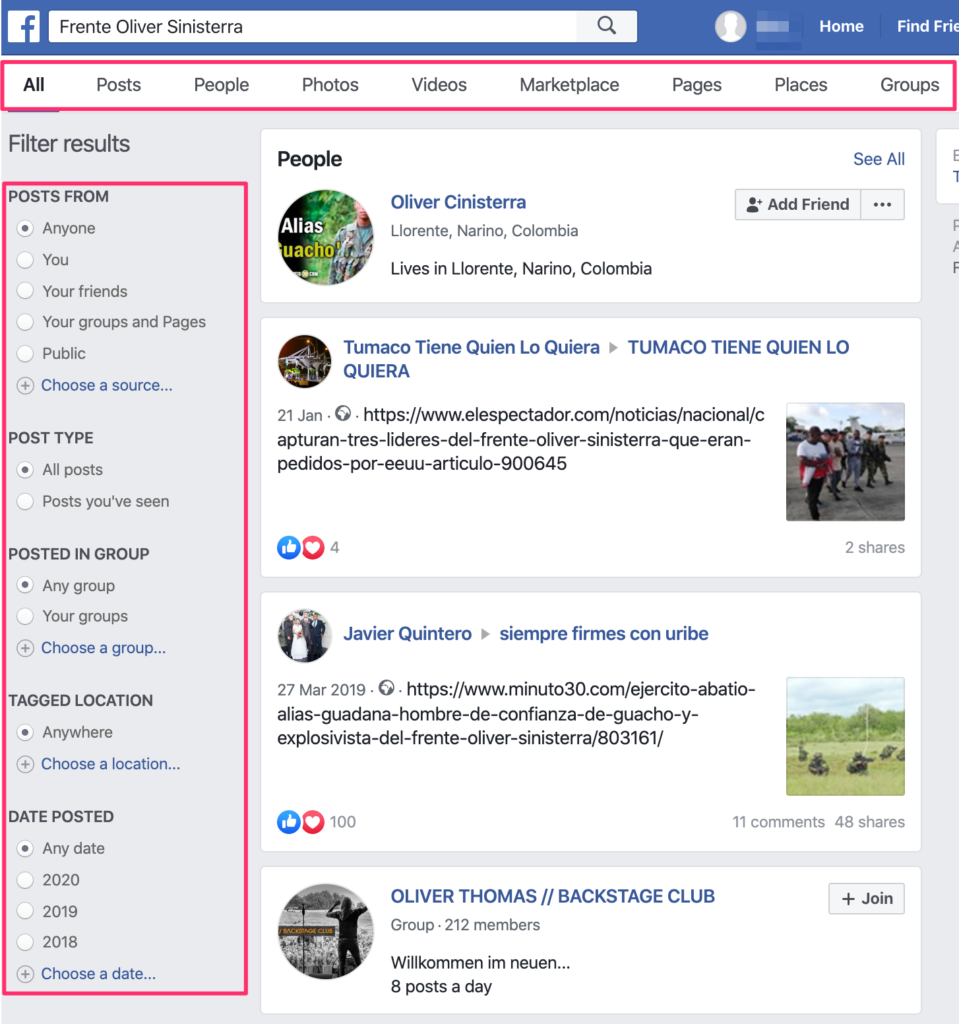This screenshot has width=959, height=1024.
Task: Select Your friends radio option
Action: 25,291
